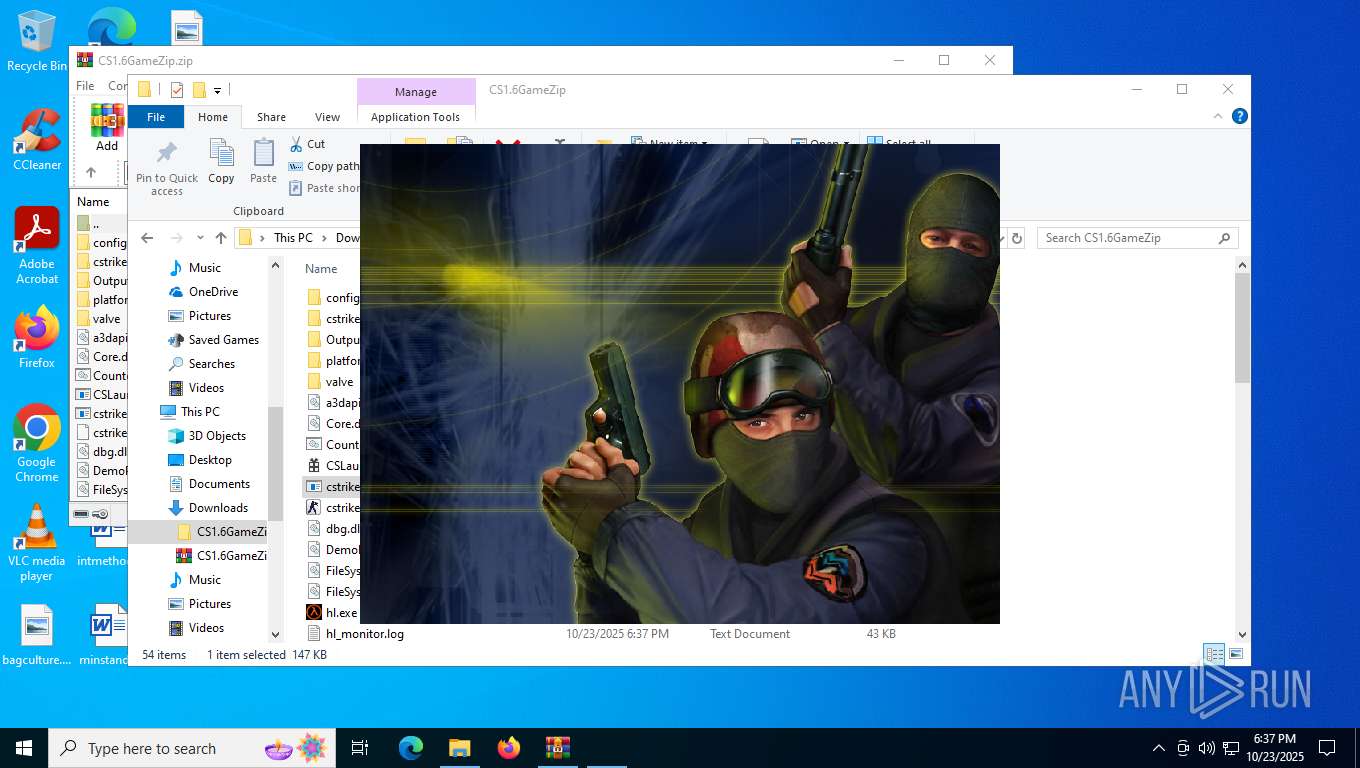Click the New folder icon in quick access toolbar
1360x768 pixels.
[199, 90]
